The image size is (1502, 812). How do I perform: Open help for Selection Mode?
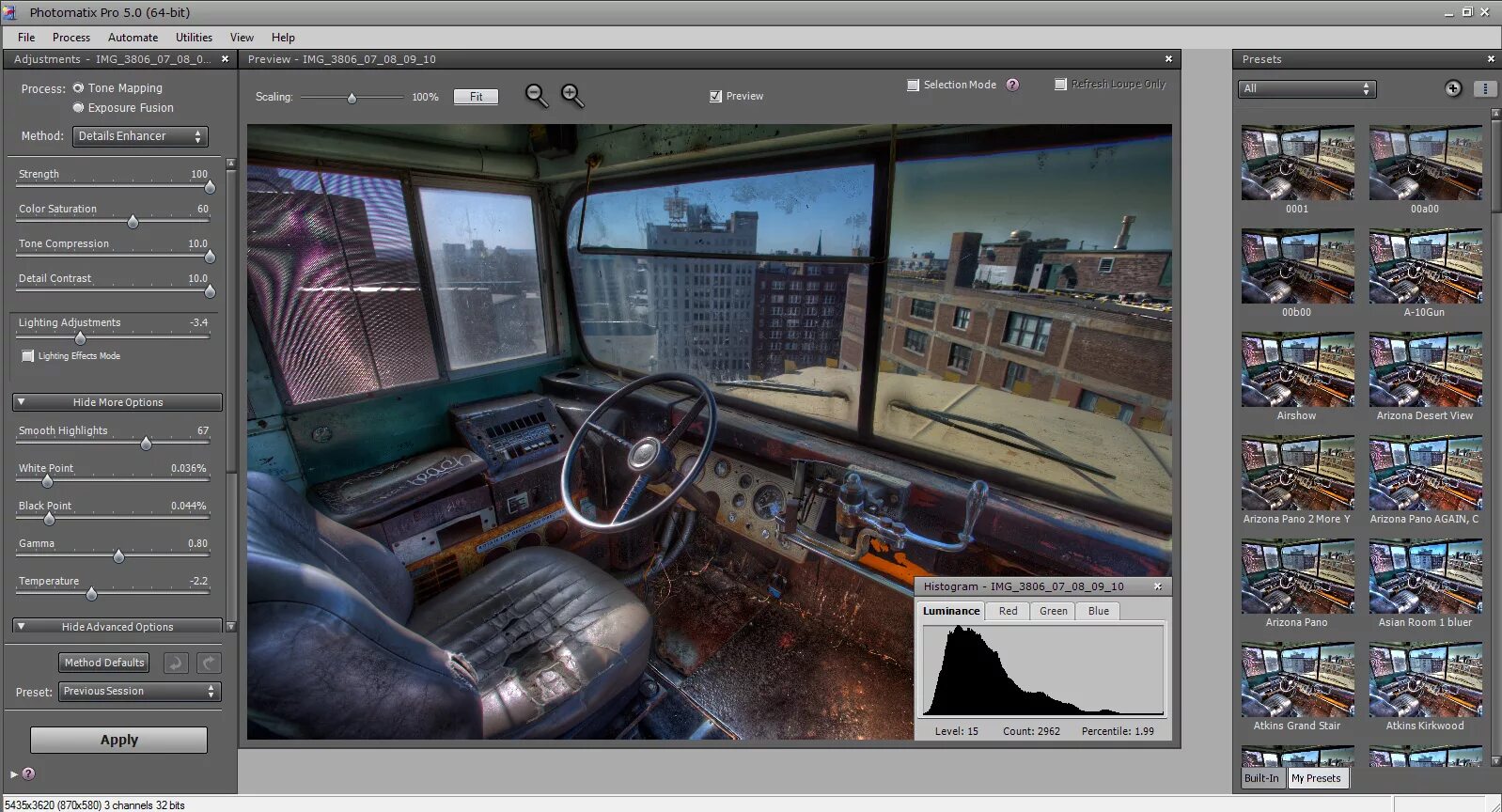(x=1012, y=85)
